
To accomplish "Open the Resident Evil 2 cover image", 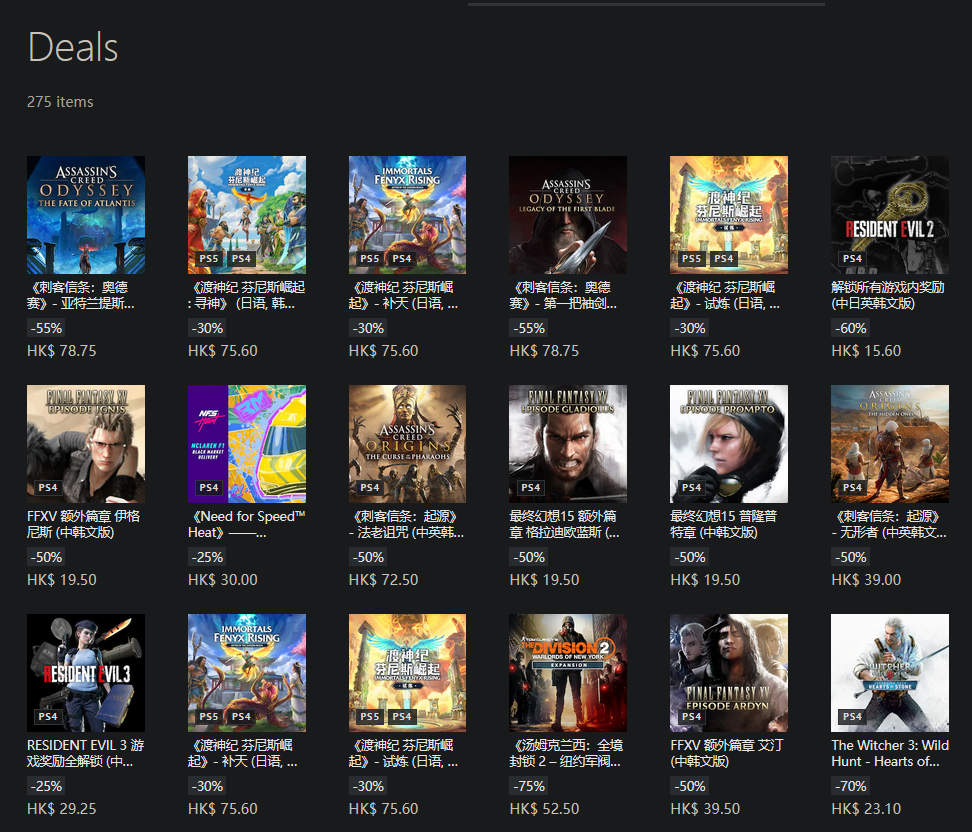I will [890, 215].
